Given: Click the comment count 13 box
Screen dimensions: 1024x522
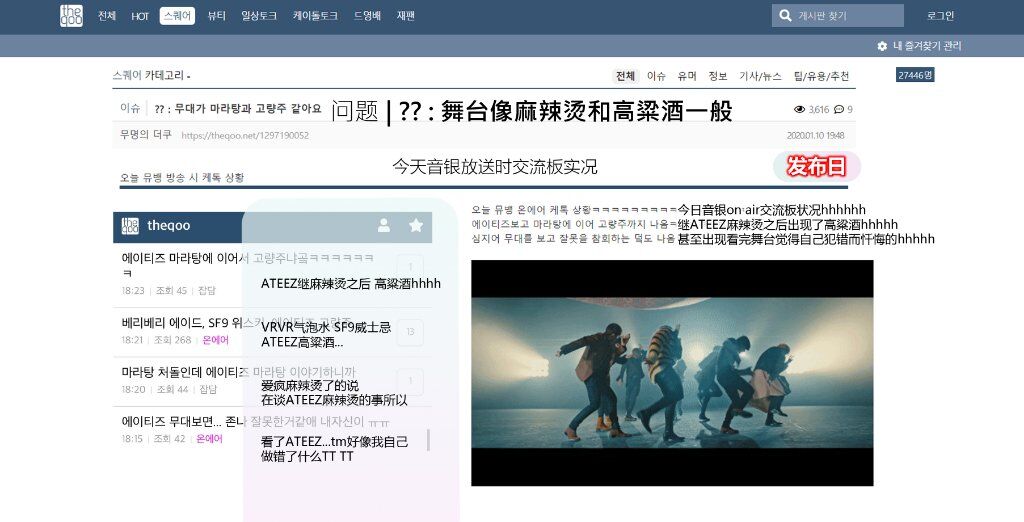Looking at the screenshot, I should pyautogui.click(x=410, y=332).
